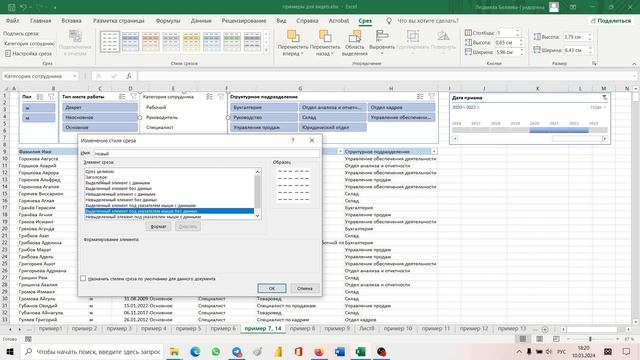This screenshot has height=360, width=640.
Task: Toggle the Бухгалтерия slicer button
Action: [x=264, y=107]
